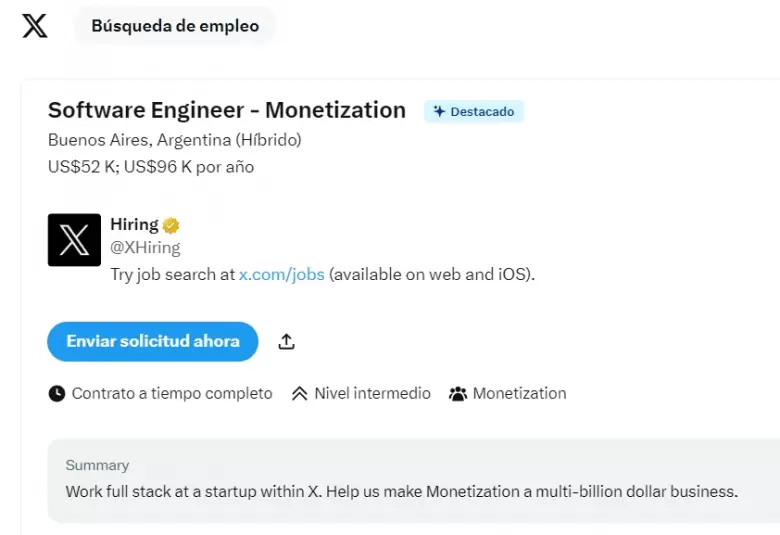Click the Hiring account name

click(134, 225)
